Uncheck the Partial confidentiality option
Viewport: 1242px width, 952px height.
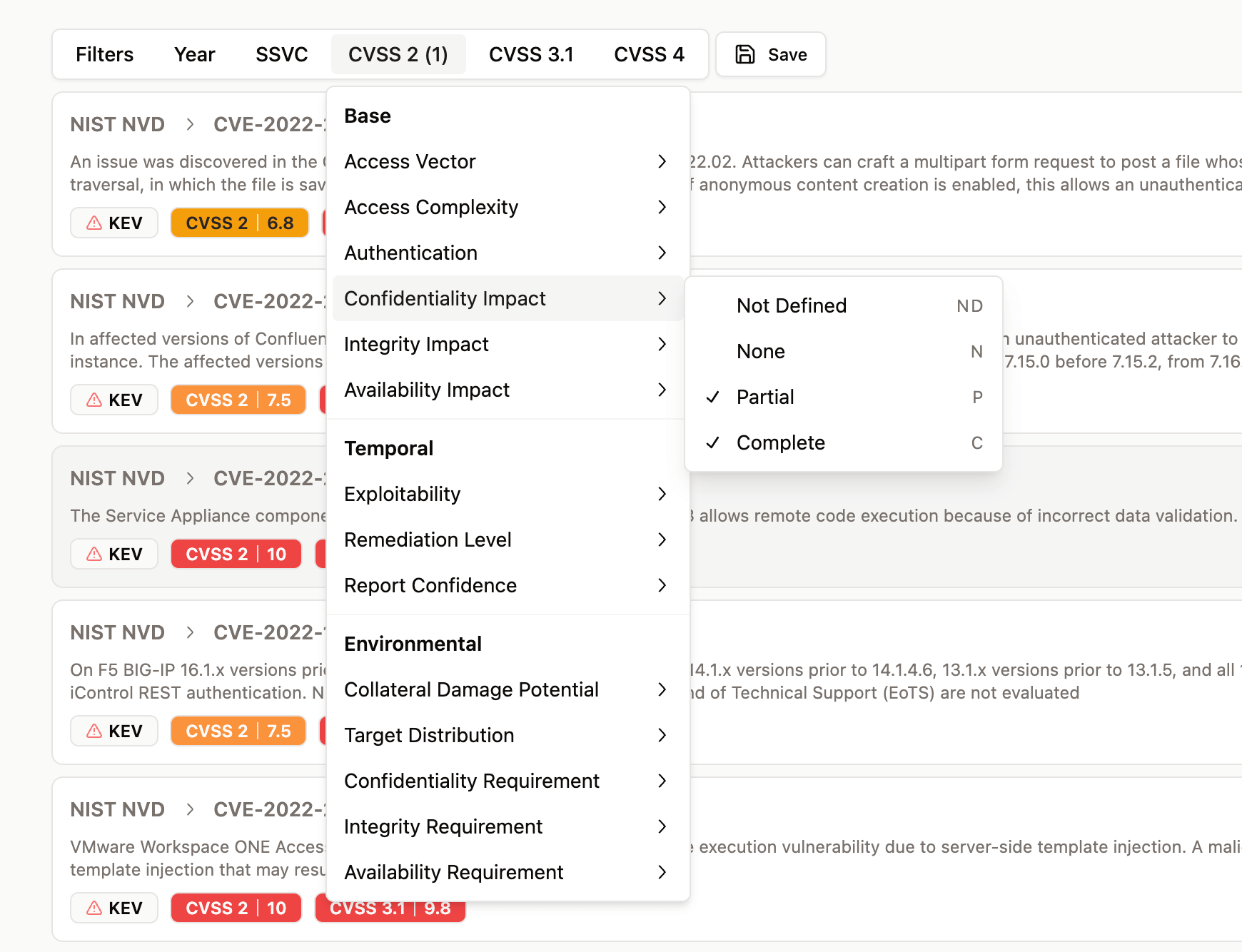[x=765, y=397]
